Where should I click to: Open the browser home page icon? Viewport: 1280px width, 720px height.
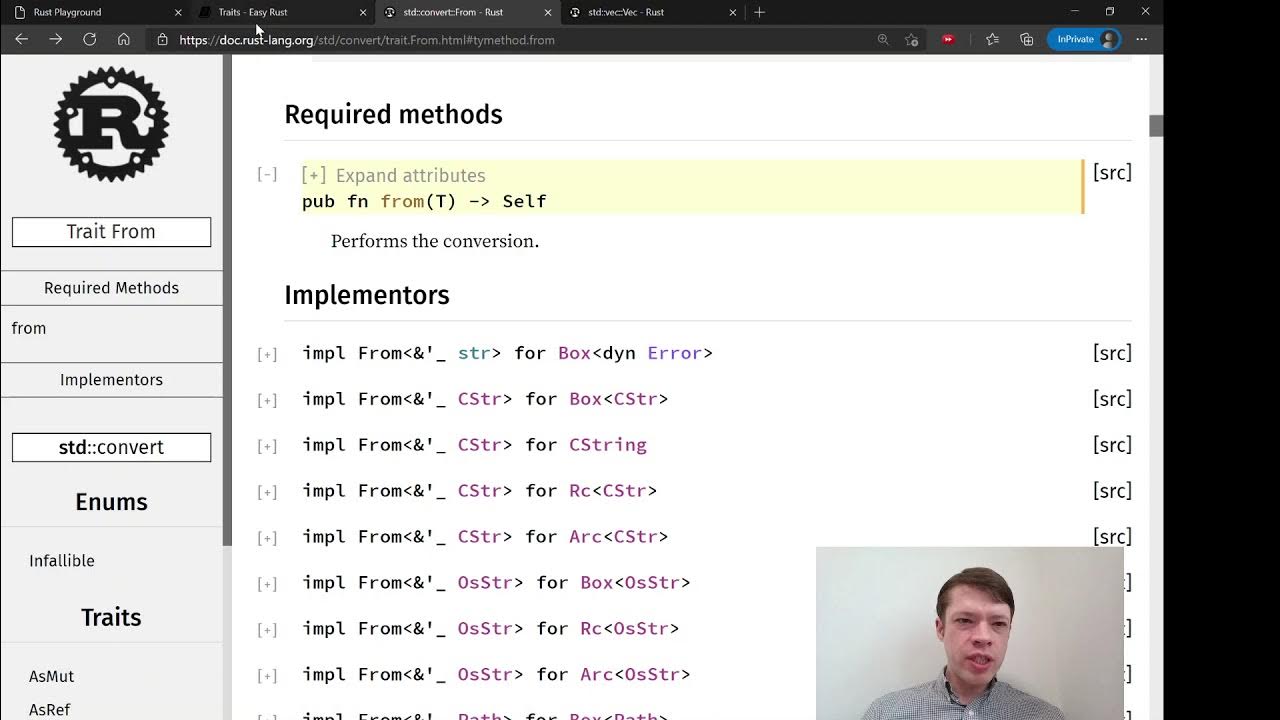tap(124, 39)
